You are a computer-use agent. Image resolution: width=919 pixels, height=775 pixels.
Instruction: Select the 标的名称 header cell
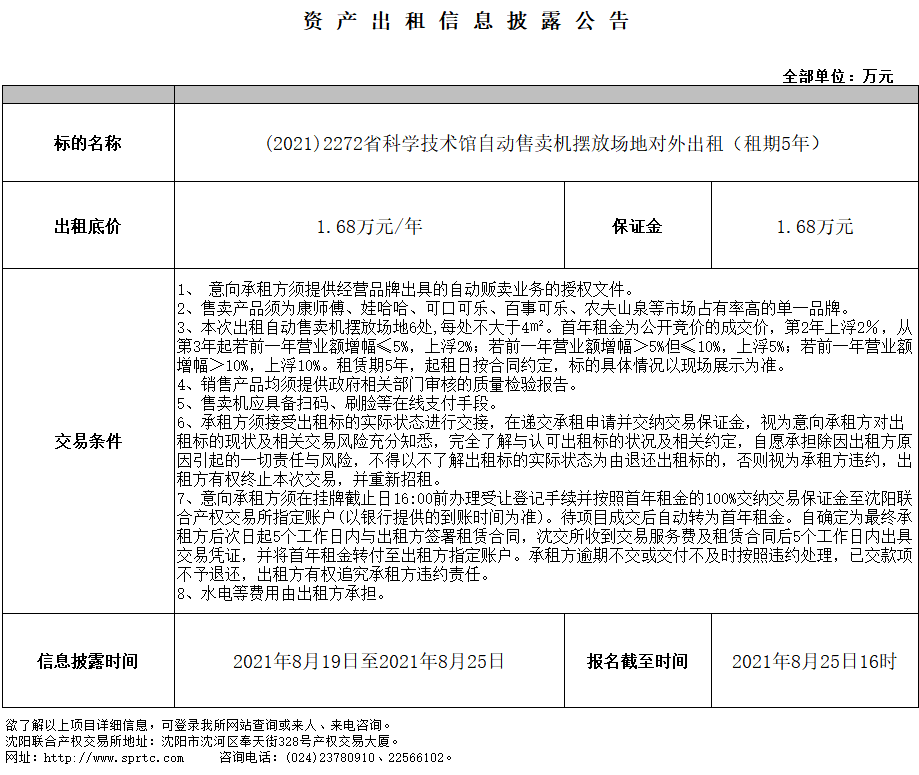pyautogui.click(x=88, y=143)
